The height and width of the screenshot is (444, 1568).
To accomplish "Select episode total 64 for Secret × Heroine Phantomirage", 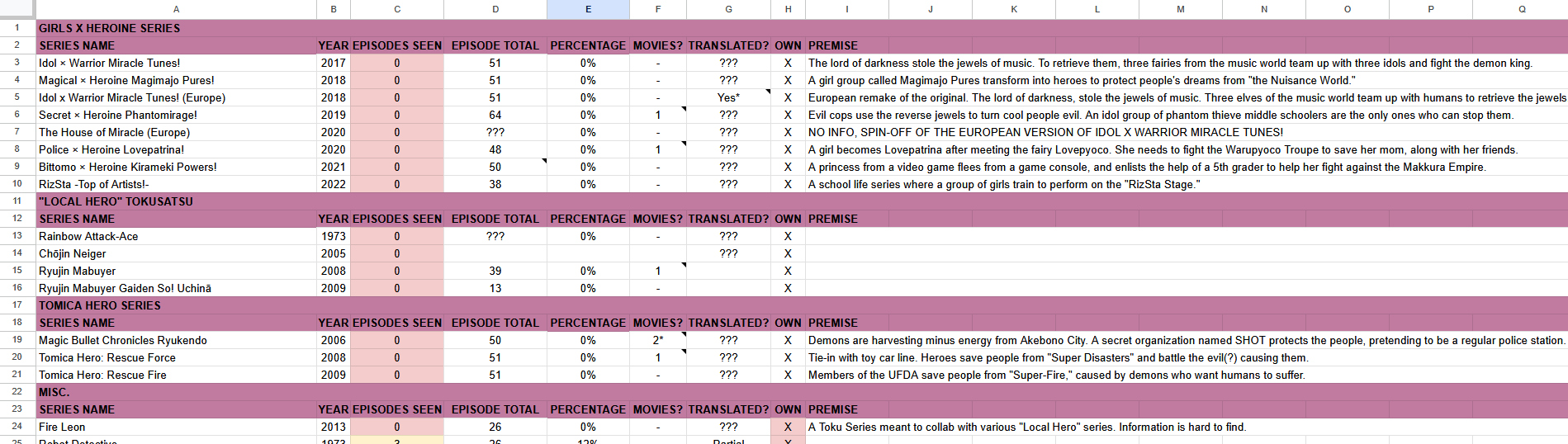I will click(495, 115).
